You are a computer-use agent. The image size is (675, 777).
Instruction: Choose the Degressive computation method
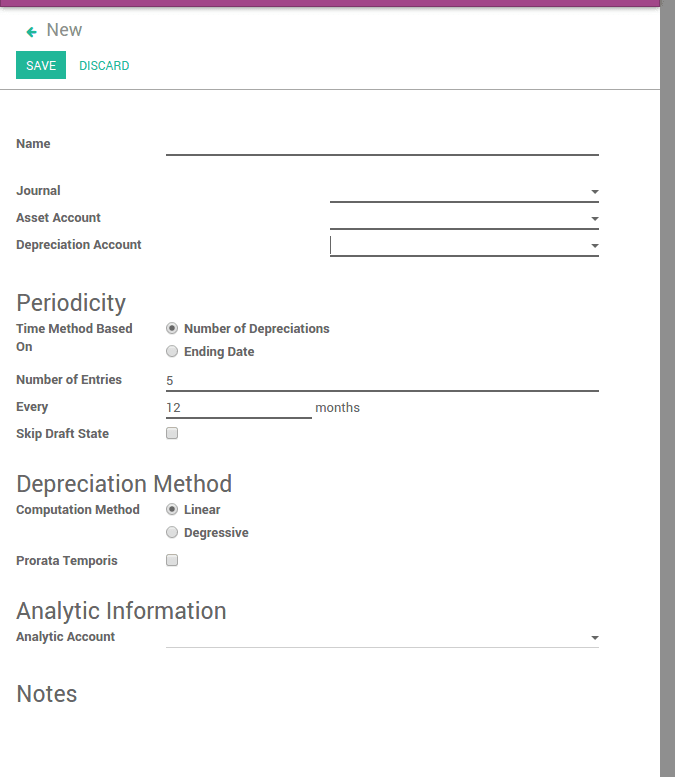point(172,532)
